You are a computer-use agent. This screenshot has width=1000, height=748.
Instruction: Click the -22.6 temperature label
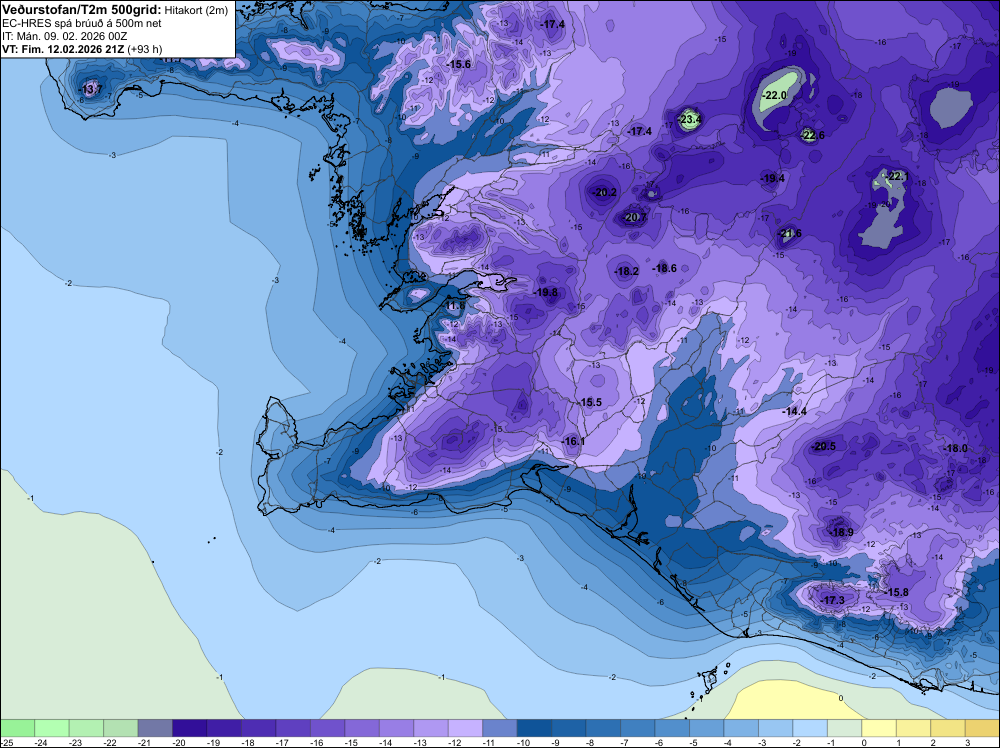(812, 135)
